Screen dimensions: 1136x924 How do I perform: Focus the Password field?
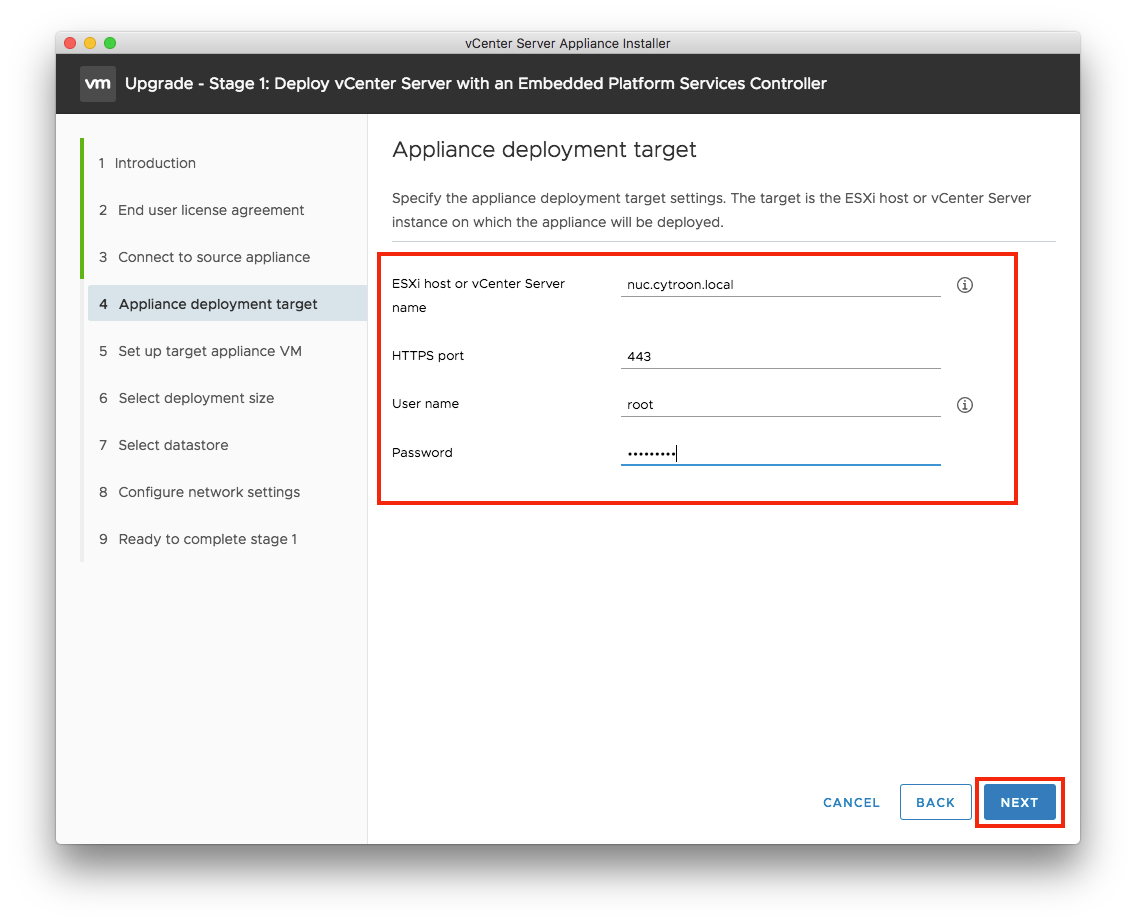click(780, 453)
